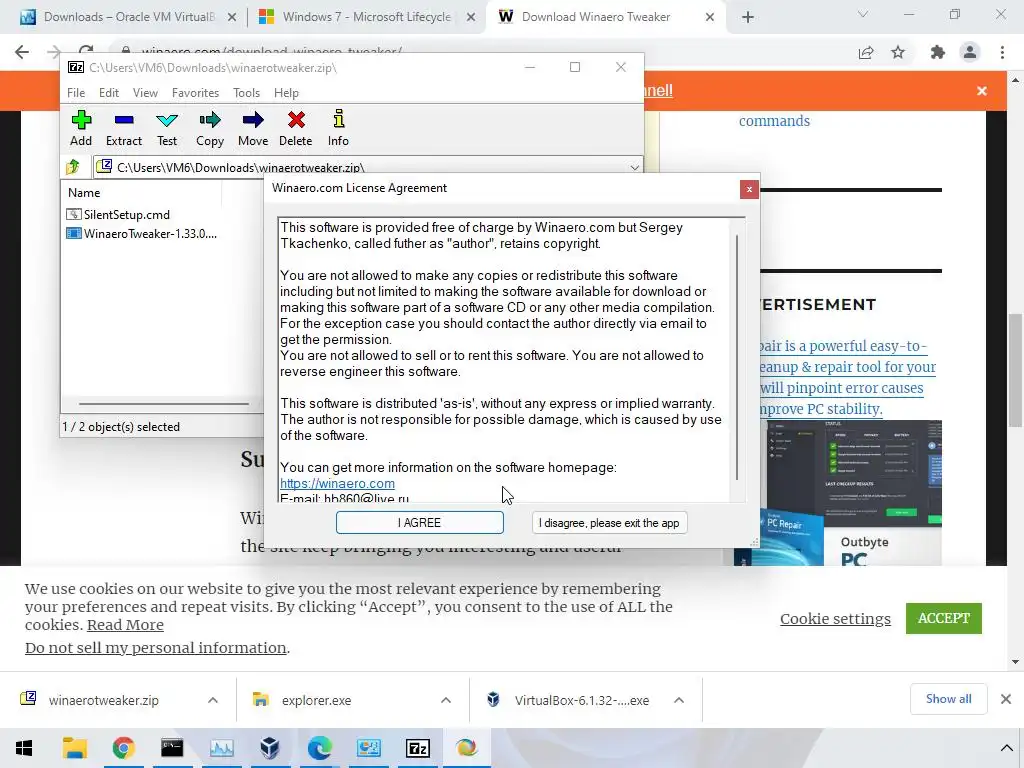Viewport: 1024px width, 768px height.
Task: Click the license text vertical scrollbar
Action: point(737,357)
